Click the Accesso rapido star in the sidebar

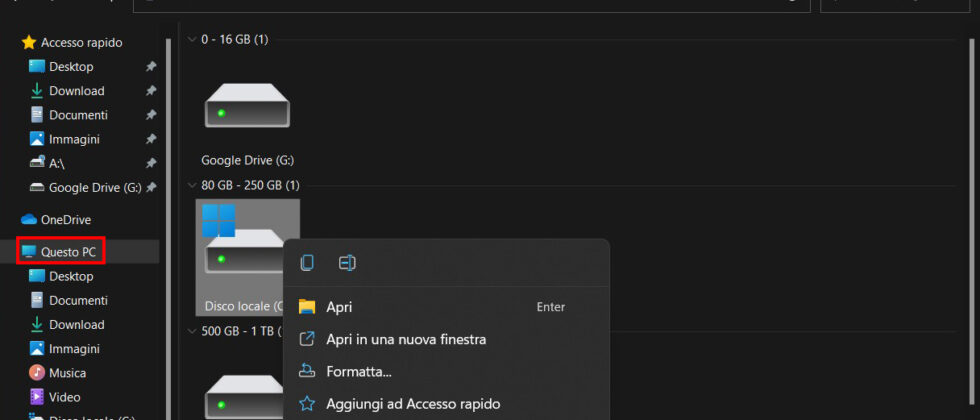click(x=29, y=43)
